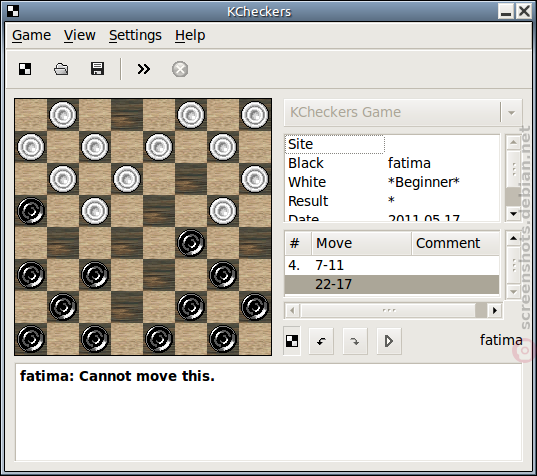Expand the KCheckers Game dropdown
Image resolution: width=537 pixels, height=476 pixels.
[x=511, y=112]
